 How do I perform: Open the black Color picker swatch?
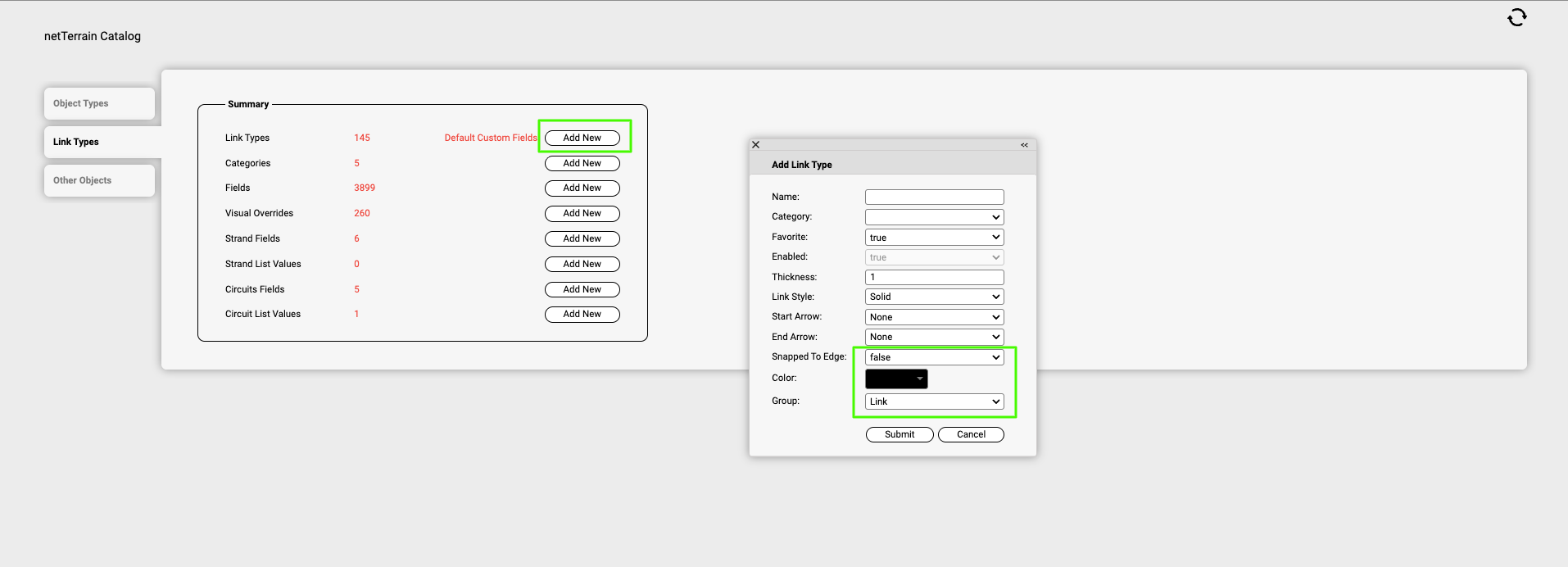pos(896,379)
